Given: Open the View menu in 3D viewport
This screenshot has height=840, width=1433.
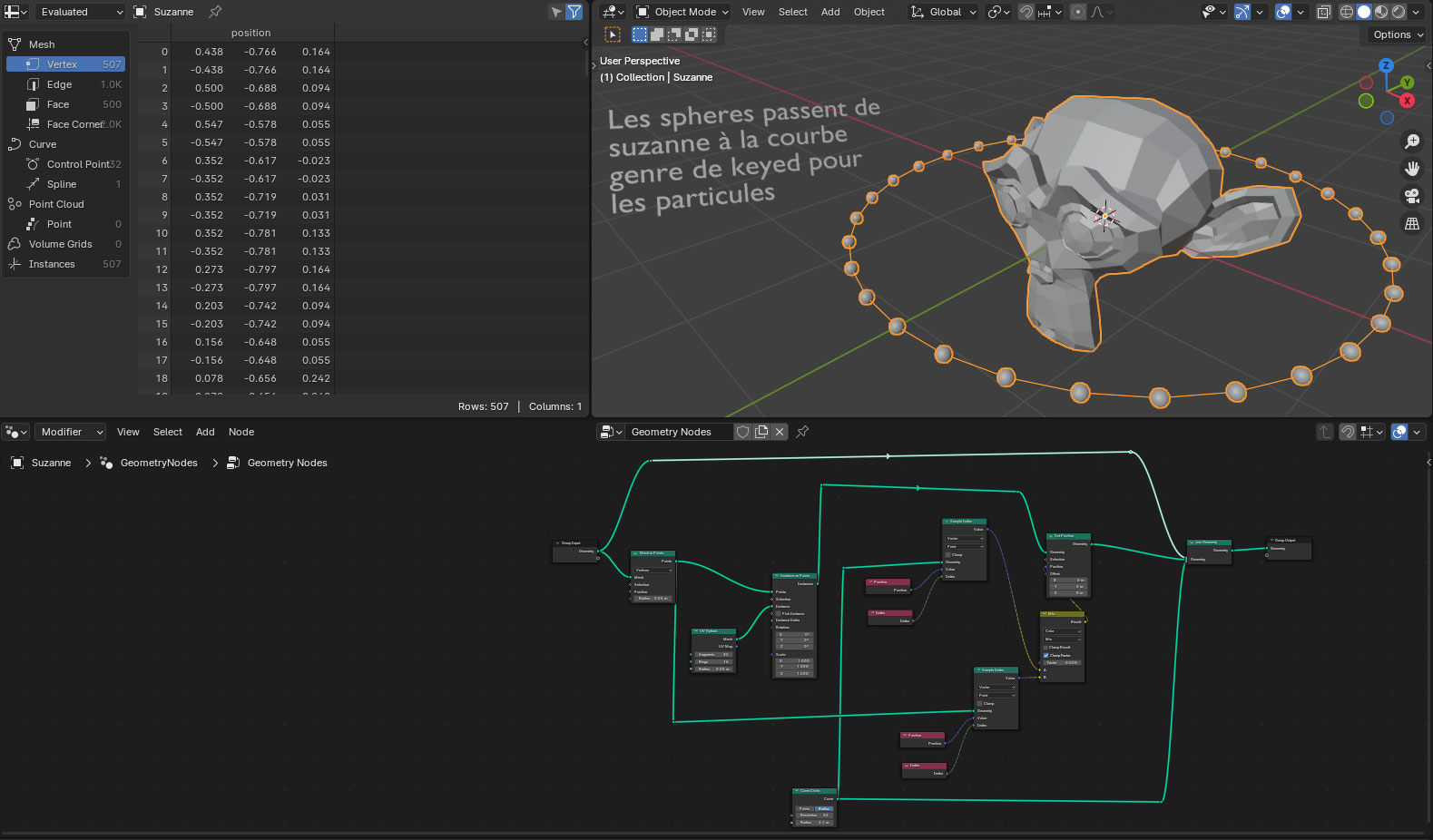Looking at the screenshot, I should [753, 12].
